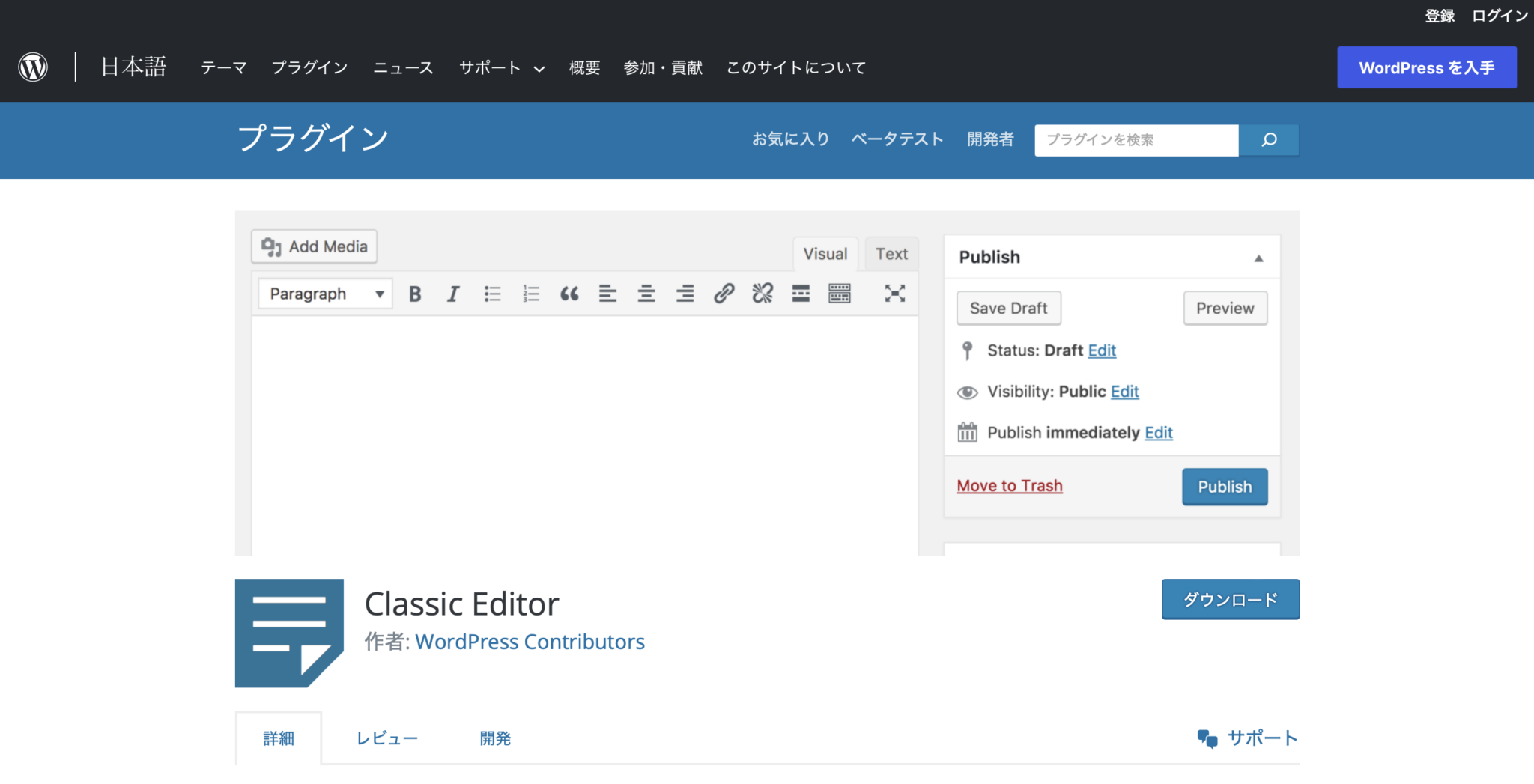The height and width of the screenshot is (784, 1534).
Task: Open the 開発 tab
Action: (494, 738)
